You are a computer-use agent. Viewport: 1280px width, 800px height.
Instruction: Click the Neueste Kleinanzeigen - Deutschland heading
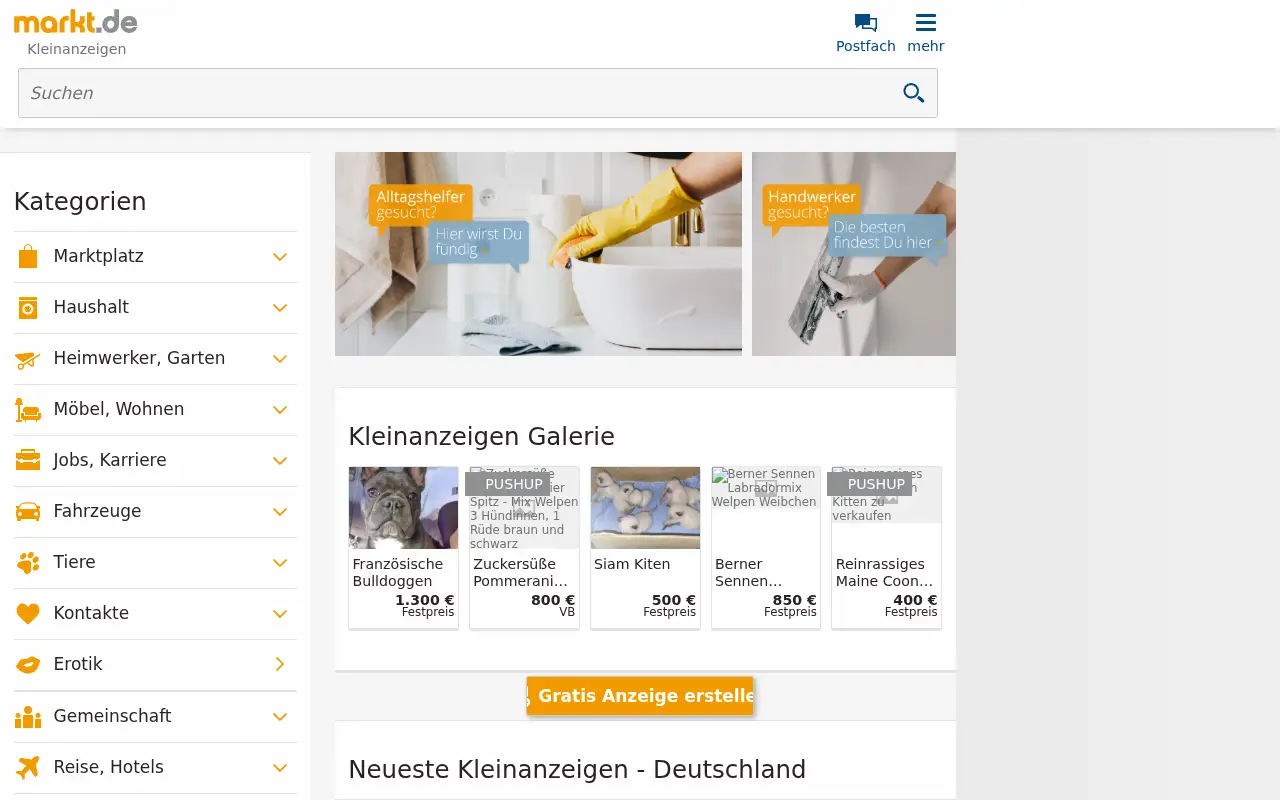tap(577, 770)
